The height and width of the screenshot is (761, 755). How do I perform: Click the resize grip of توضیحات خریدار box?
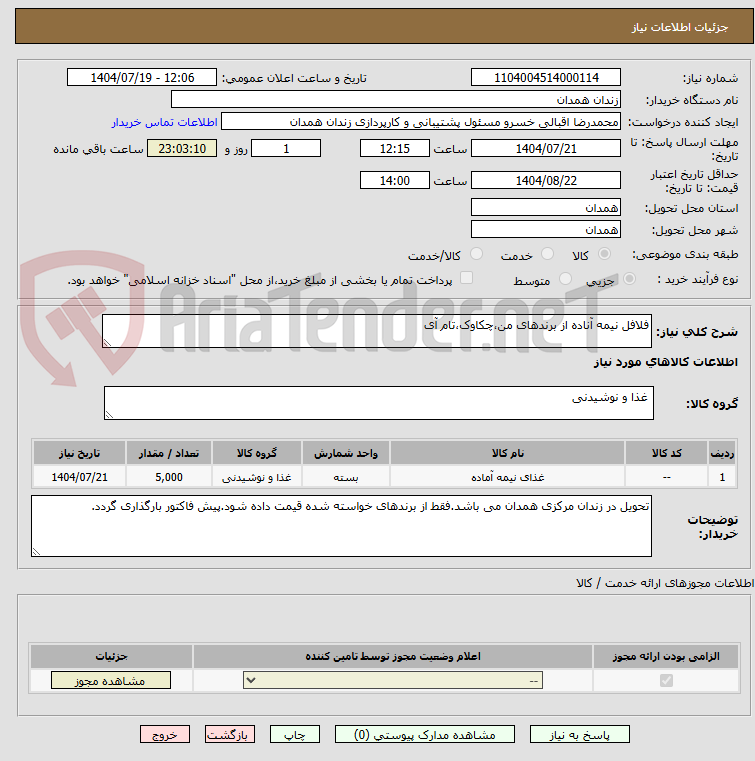pyautogui.click(x=36, y=552)
